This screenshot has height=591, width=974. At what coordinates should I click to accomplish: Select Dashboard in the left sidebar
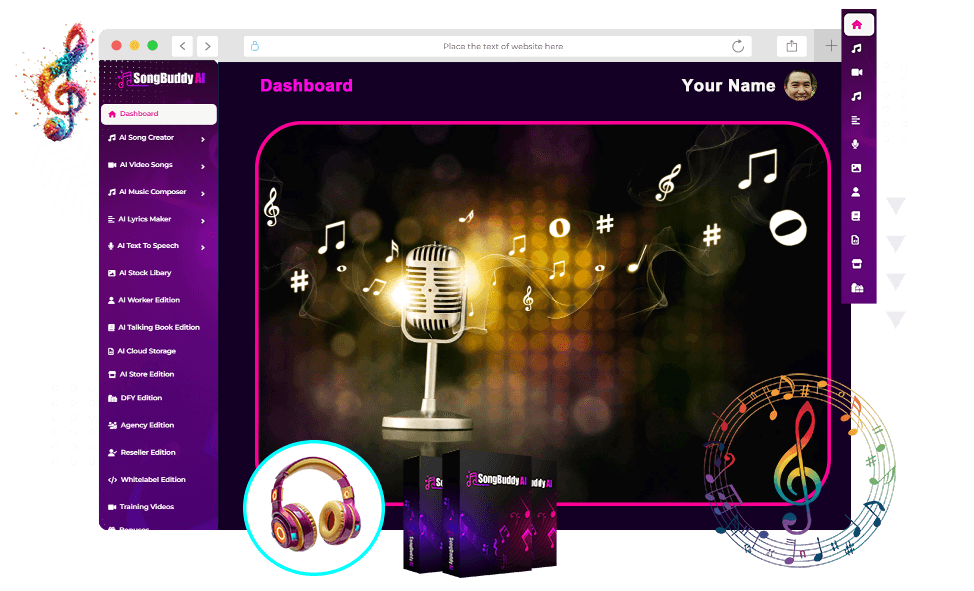(x=158, y=114)
